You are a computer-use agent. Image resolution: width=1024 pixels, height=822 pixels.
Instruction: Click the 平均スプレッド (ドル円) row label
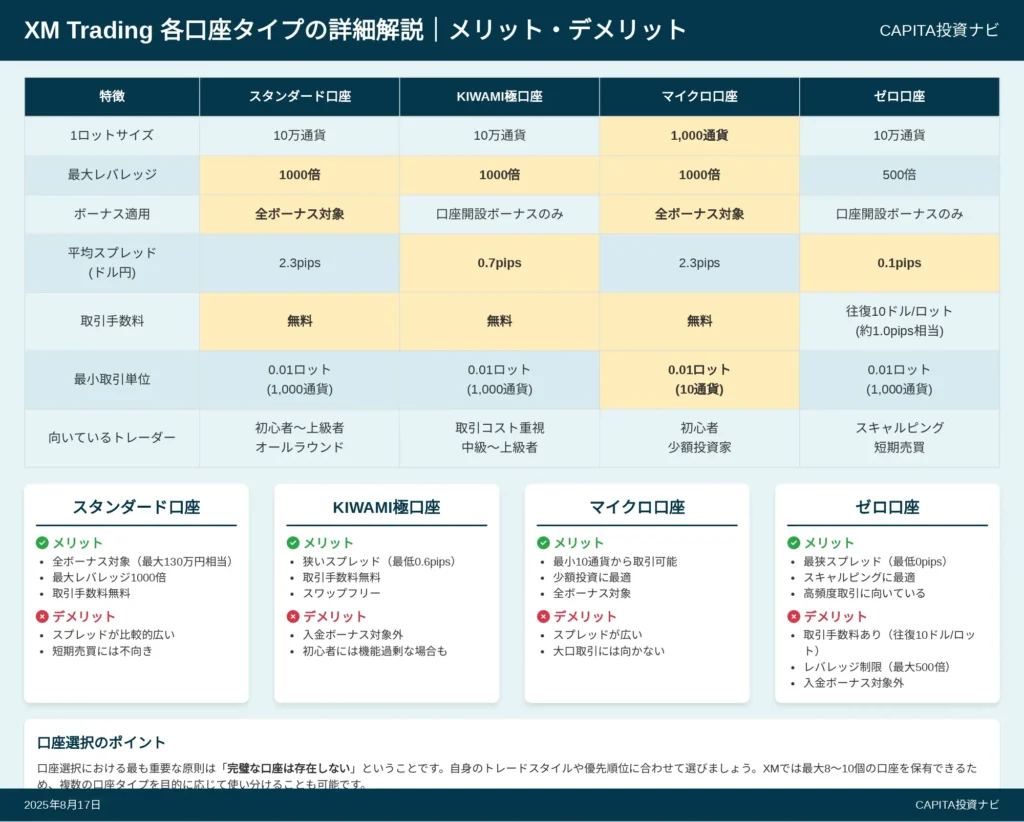coord(112,263)
